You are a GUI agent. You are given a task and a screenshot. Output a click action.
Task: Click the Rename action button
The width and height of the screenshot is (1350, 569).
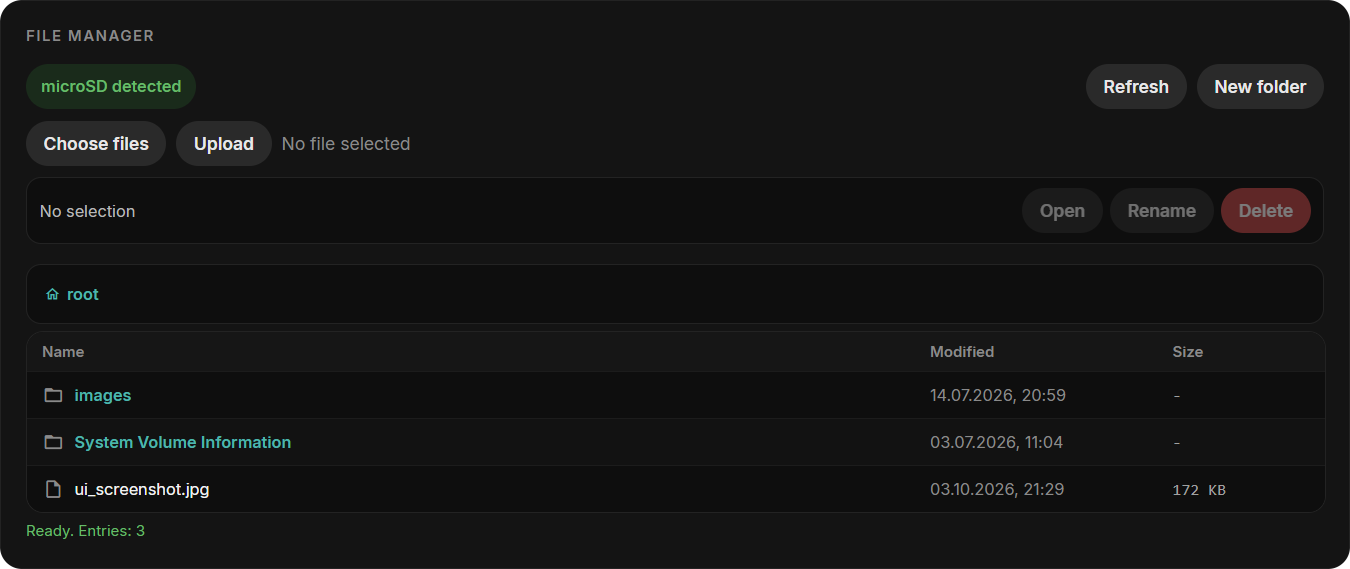tap(1162, 211)
